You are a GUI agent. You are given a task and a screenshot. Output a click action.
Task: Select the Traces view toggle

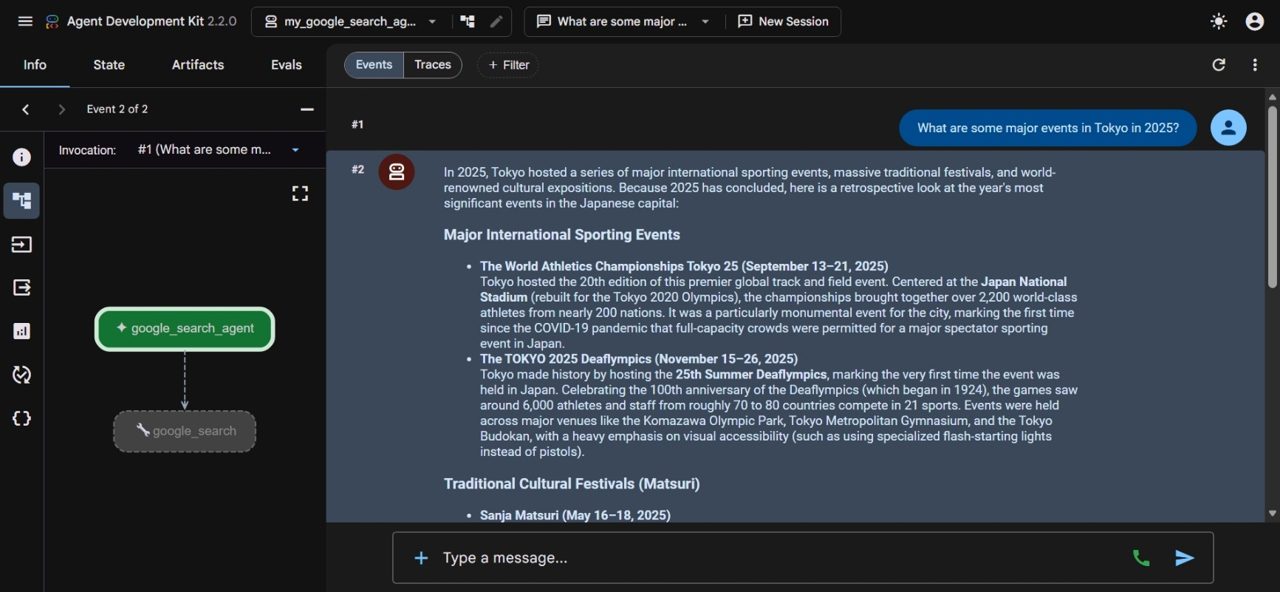pyautogui.click(x=433, y=65)
